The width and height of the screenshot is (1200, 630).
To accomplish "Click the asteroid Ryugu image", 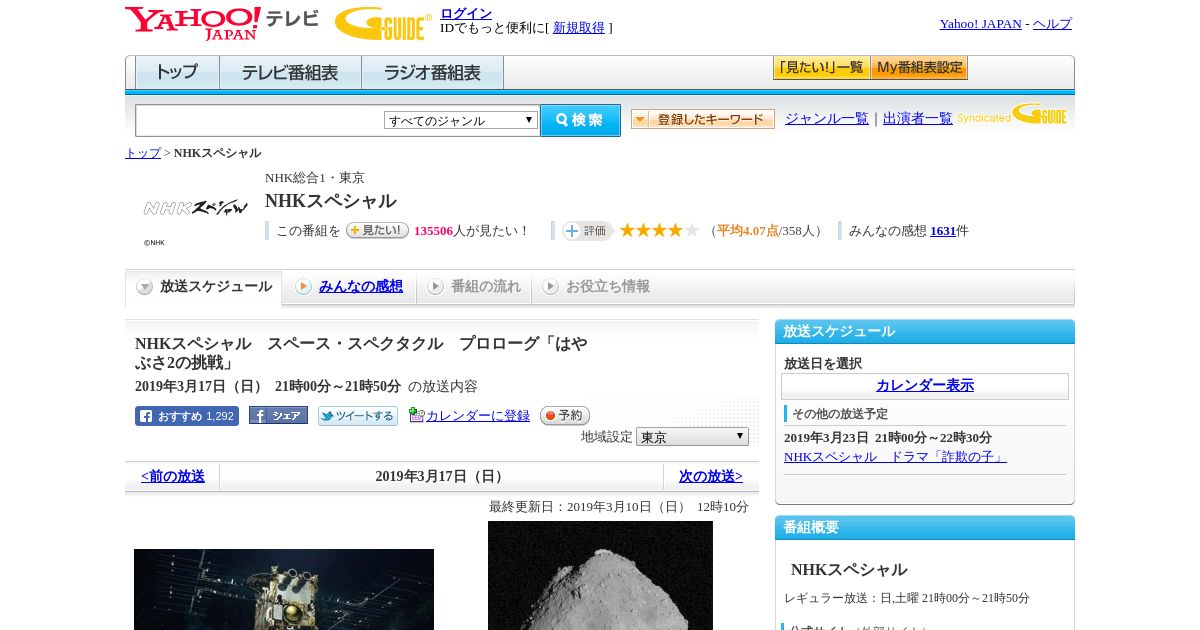I will 600,575.
